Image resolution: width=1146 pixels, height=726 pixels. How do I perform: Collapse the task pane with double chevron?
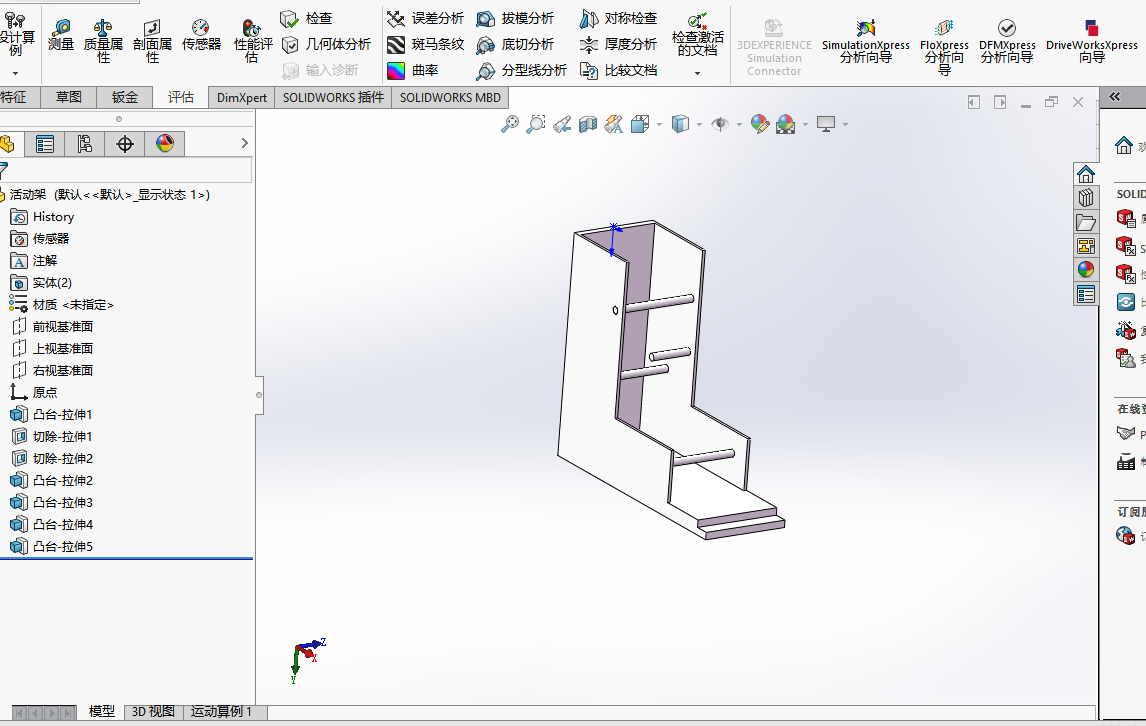pos(1115,97)
